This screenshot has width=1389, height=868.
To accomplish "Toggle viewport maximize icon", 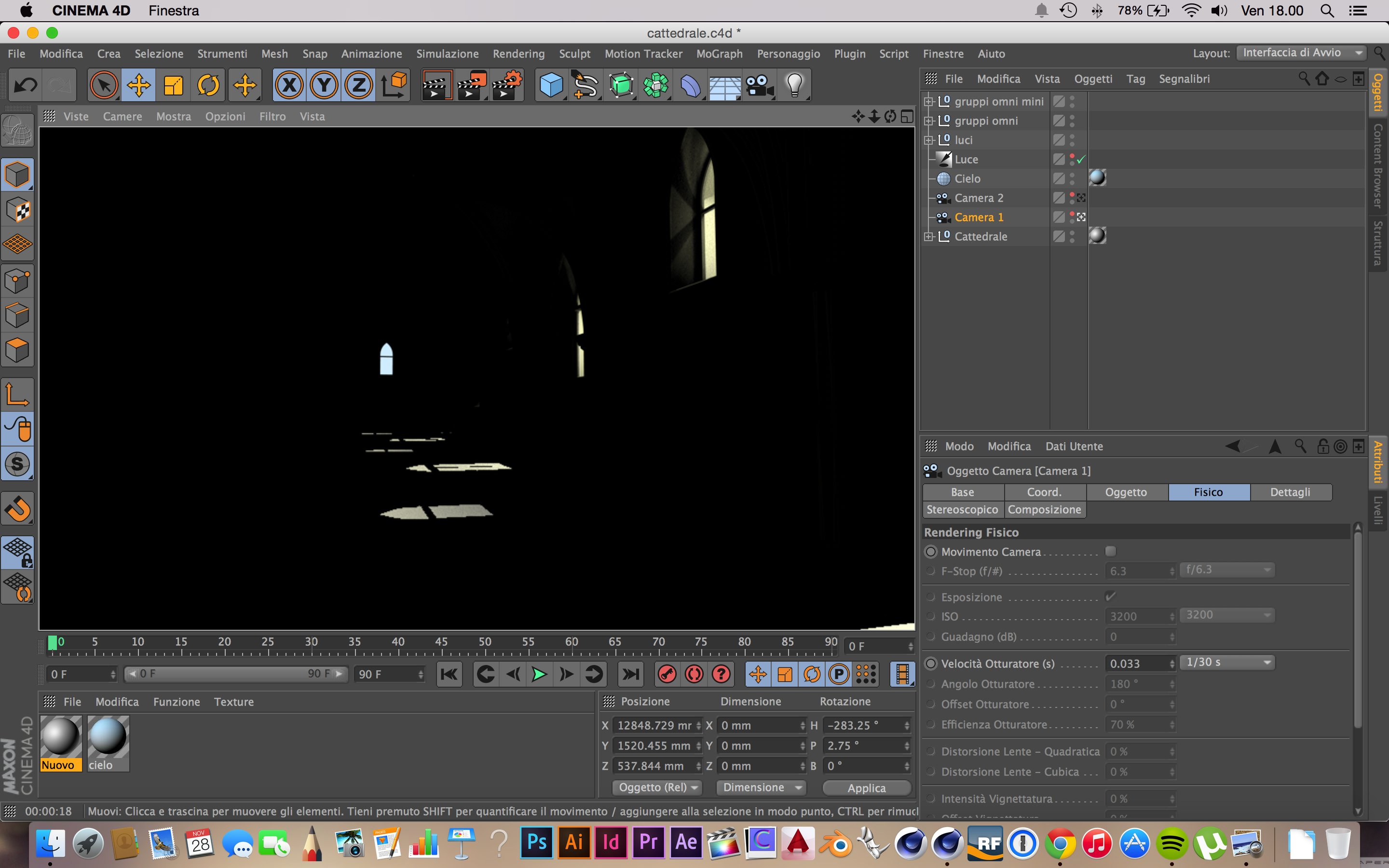I will (x=907, y=117).
